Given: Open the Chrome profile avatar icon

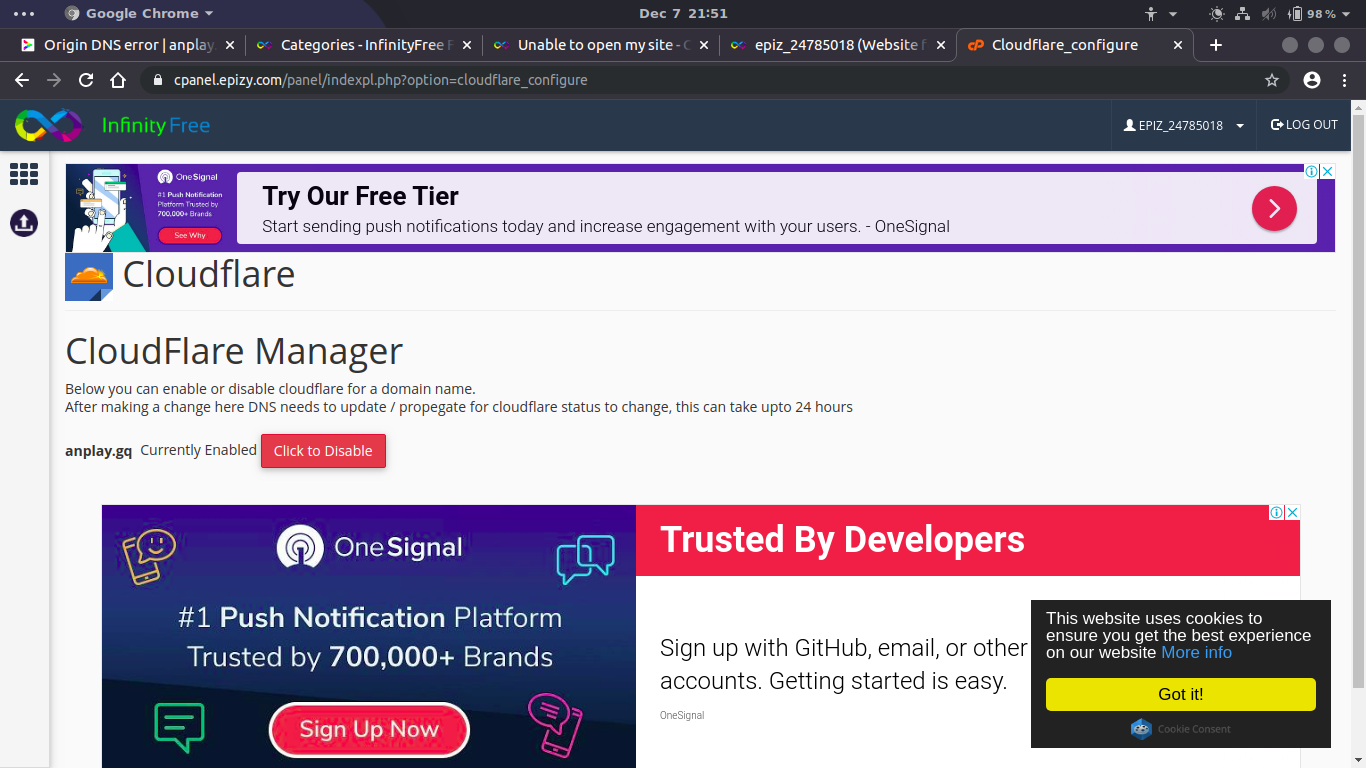Looking at the screenshot, I should click(x=1312, y=80).
